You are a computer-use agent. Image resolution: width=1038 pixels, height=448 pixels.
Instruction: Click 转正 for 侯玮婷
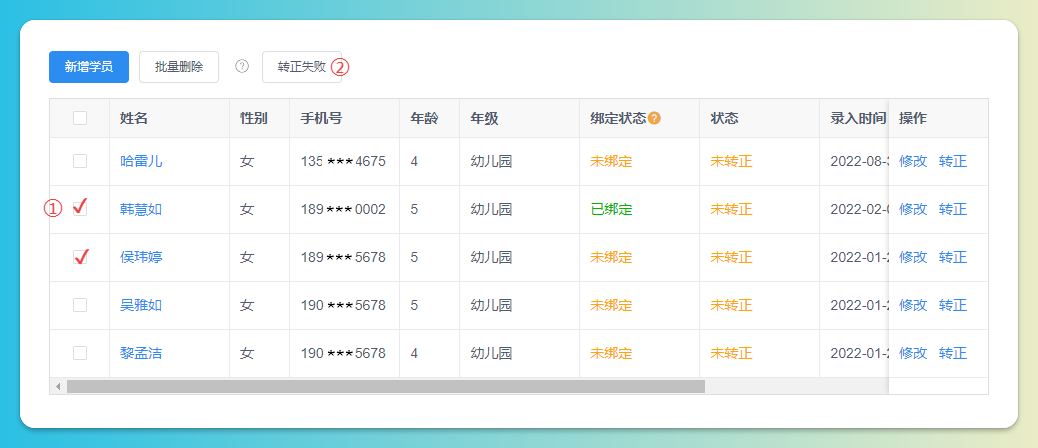coord(953,257)
